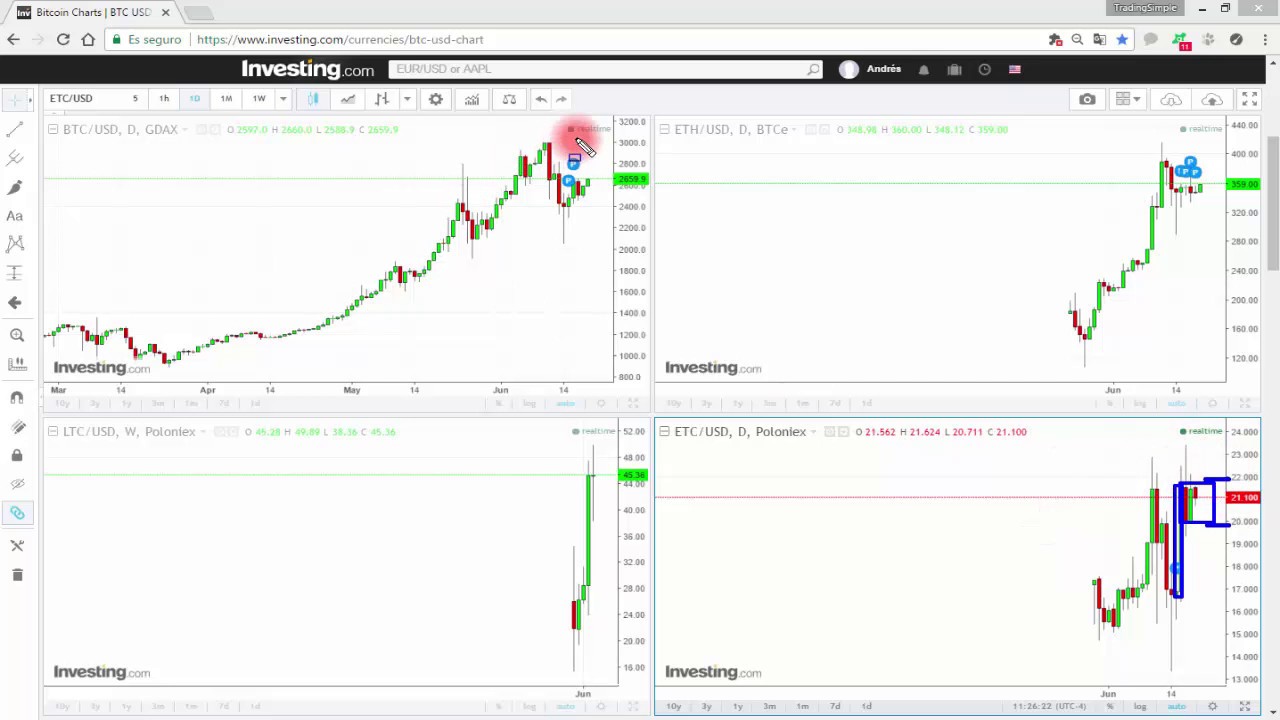Select the zoom in magnifier tool

(16, 336)
